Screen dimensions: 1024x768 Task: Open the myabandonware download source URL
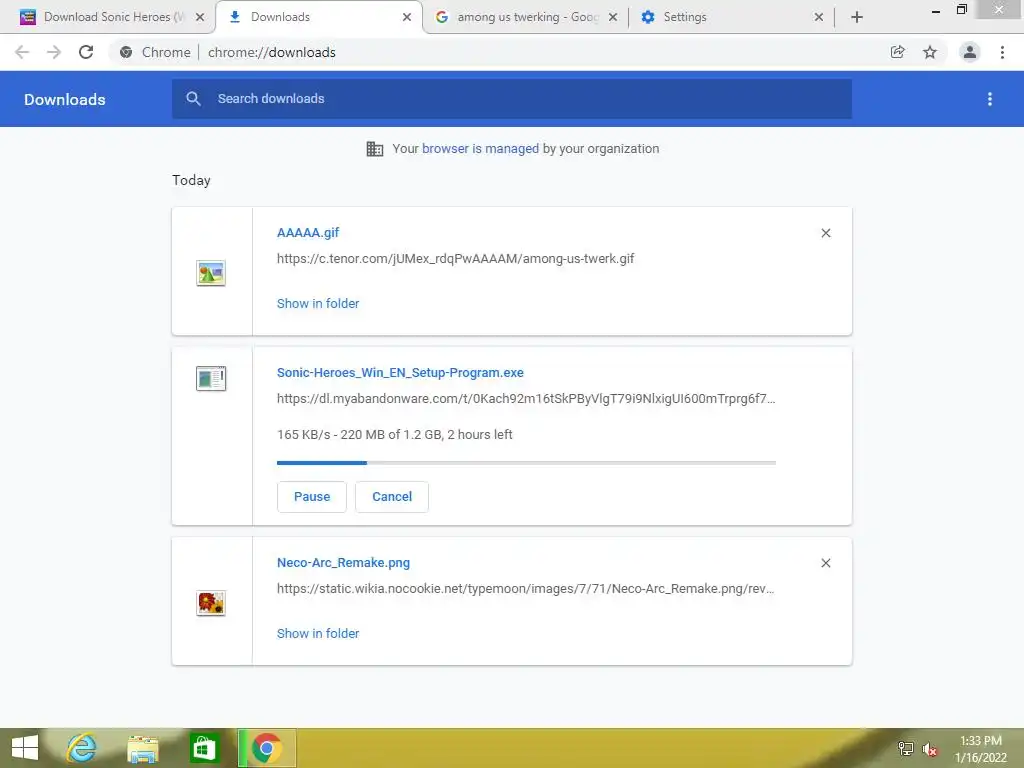coord(526,399)
